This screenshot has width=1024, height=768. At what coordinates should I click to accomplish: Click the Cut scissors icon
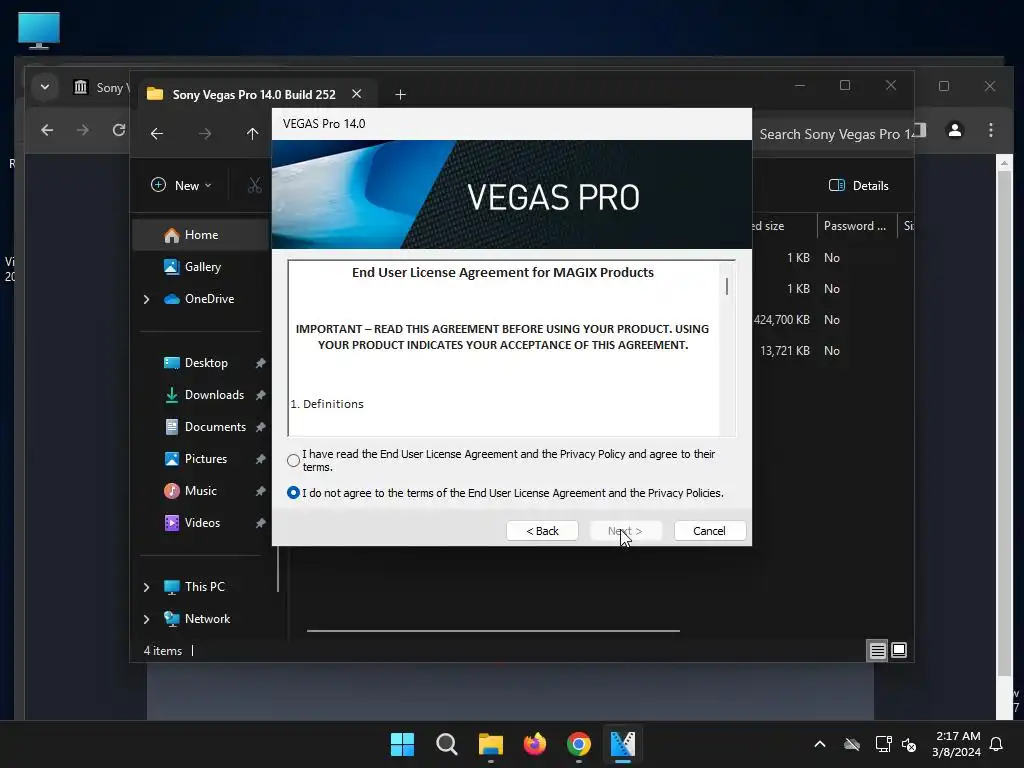(255, 185)
